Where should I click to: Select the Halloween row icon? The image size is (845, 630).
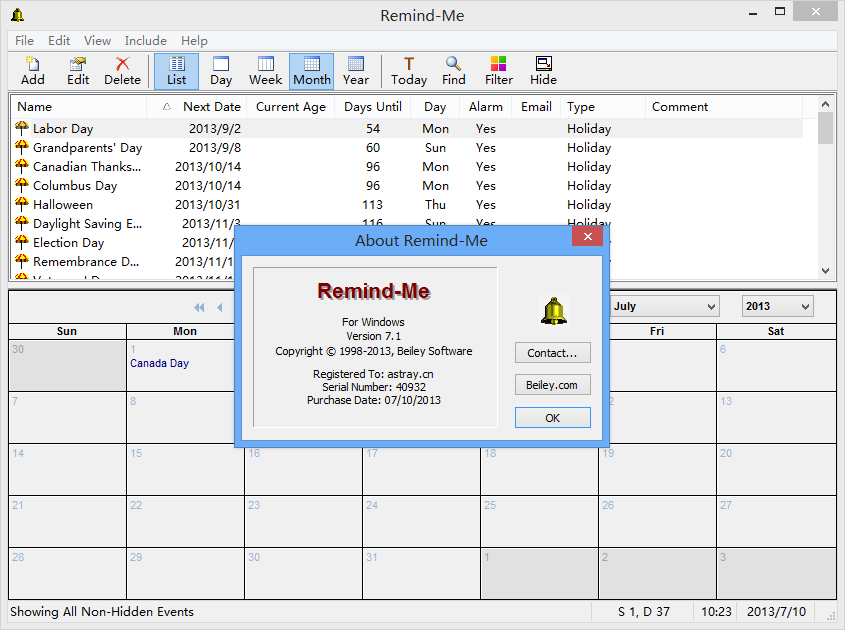pyautogui.click(x=22, y=204)
